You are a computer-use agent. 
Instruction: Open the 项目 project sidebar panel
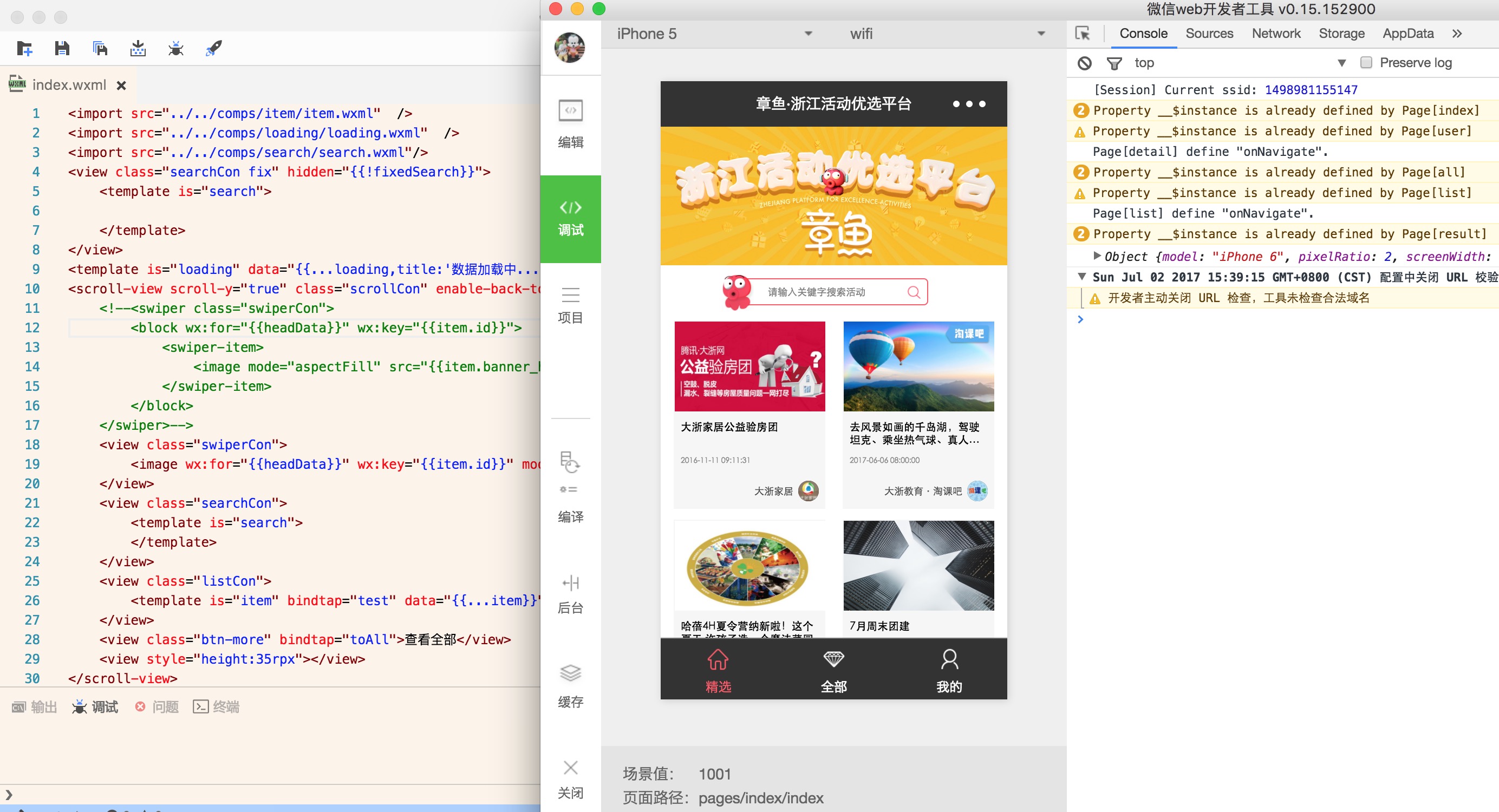pos(570,305)
